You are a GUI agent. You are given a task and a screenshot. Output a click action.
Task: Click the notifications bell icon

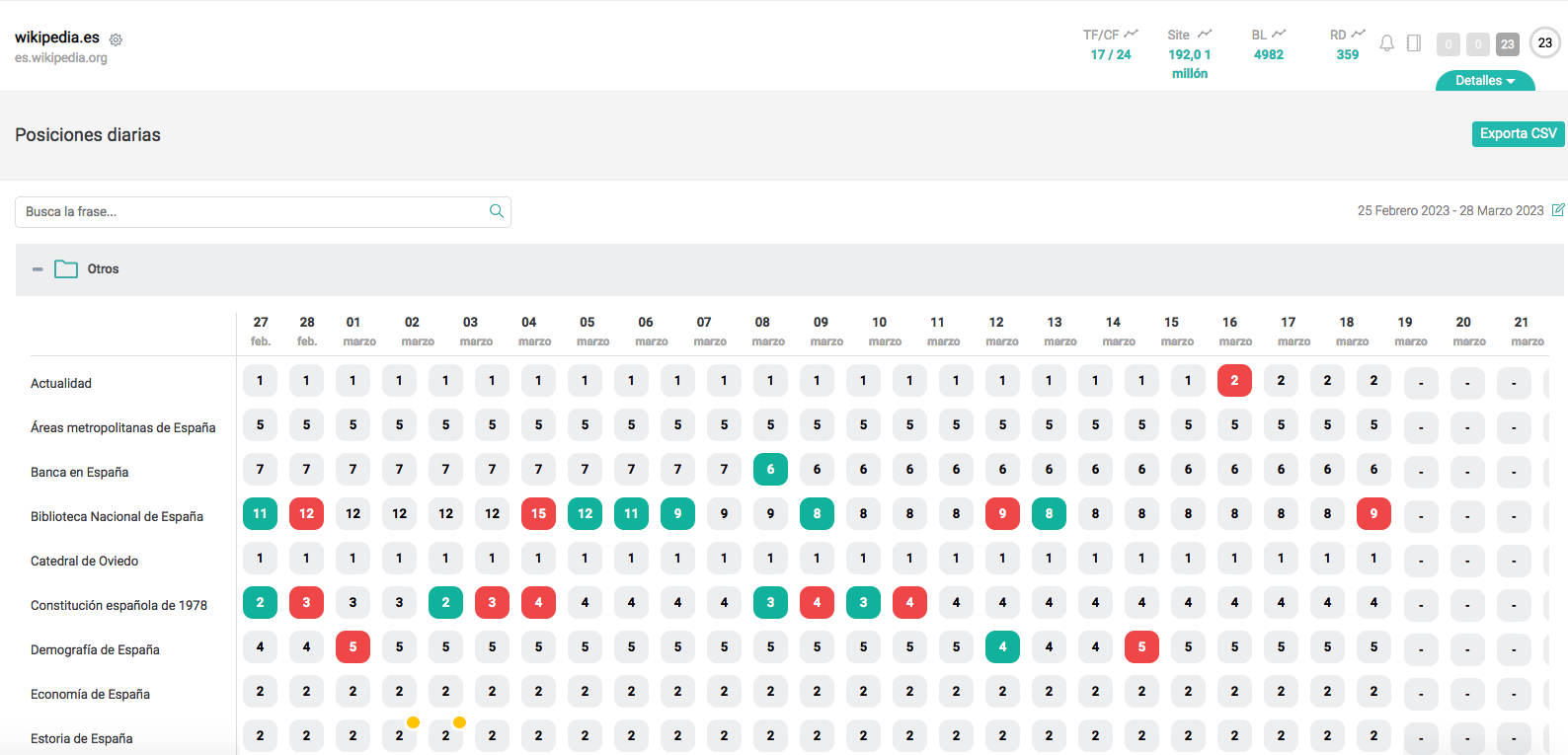[1387, 43]
